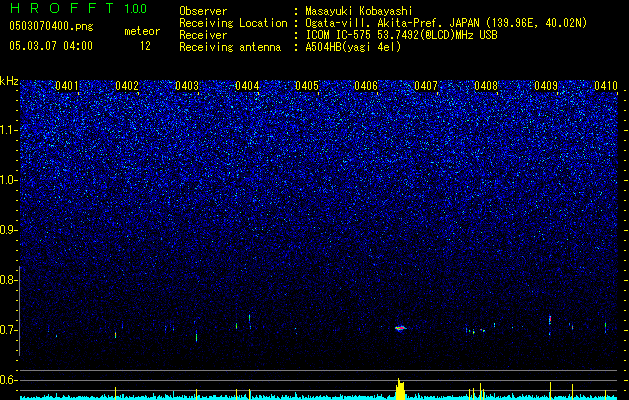Click the 'meteor' count label
Viewport: 629px width, 400px height.
(x=142, y=31)
